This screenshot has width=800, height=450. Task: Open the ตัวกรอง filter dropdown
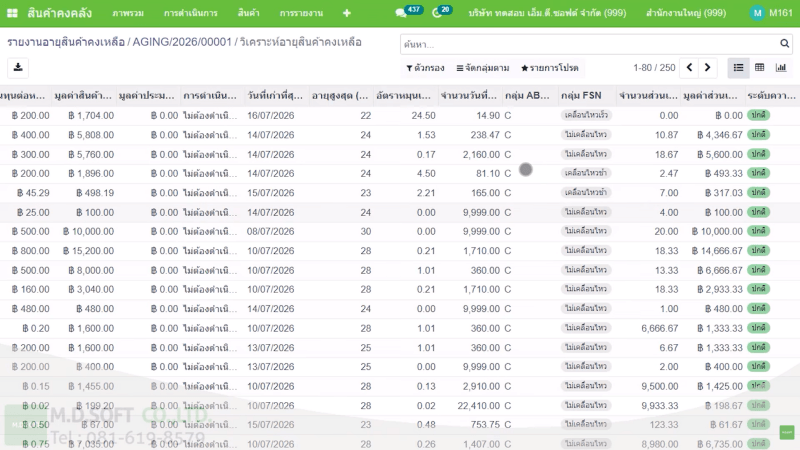[426, 68]
